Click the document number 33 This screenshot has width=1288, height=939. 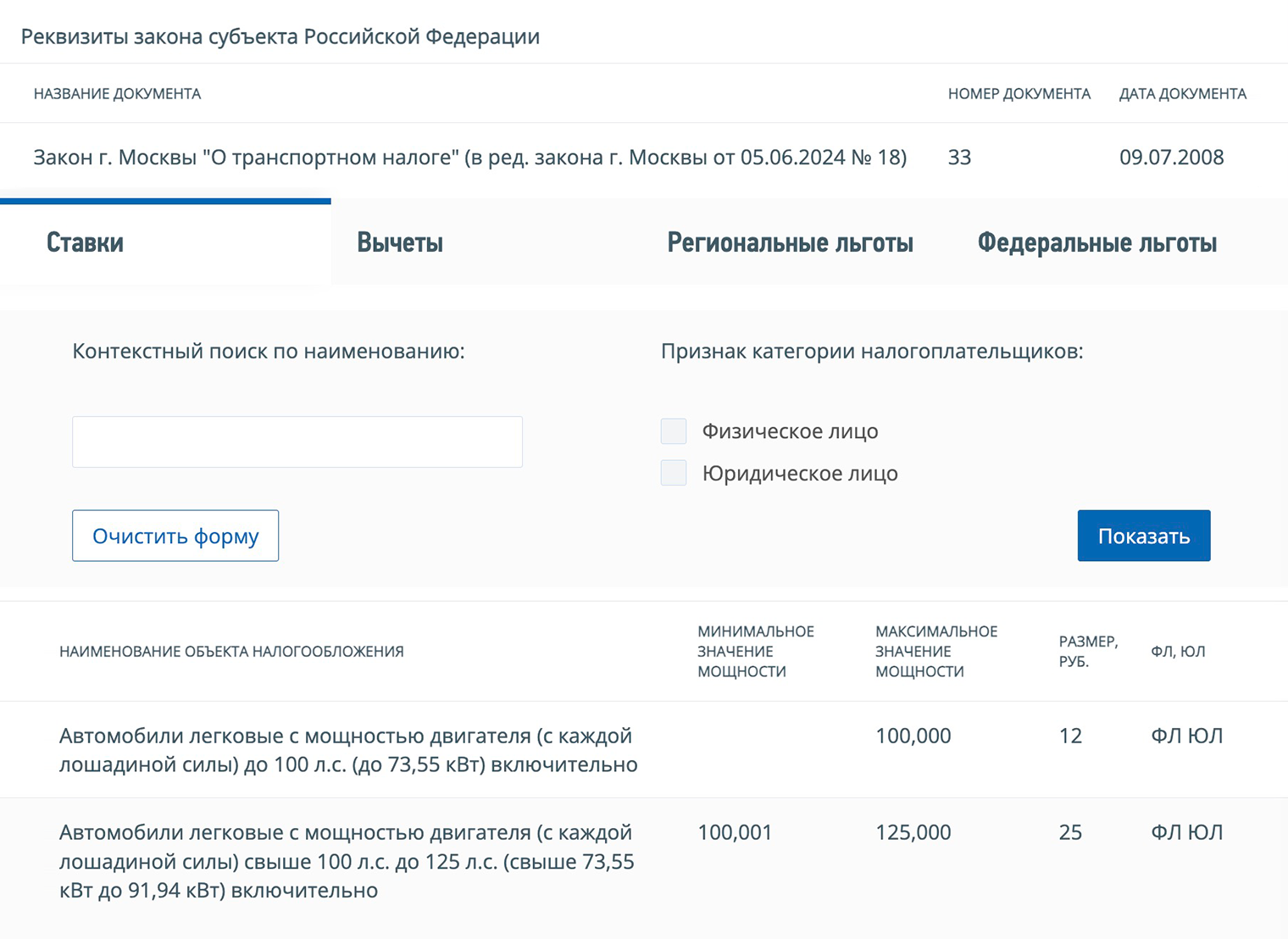(960, 157)
